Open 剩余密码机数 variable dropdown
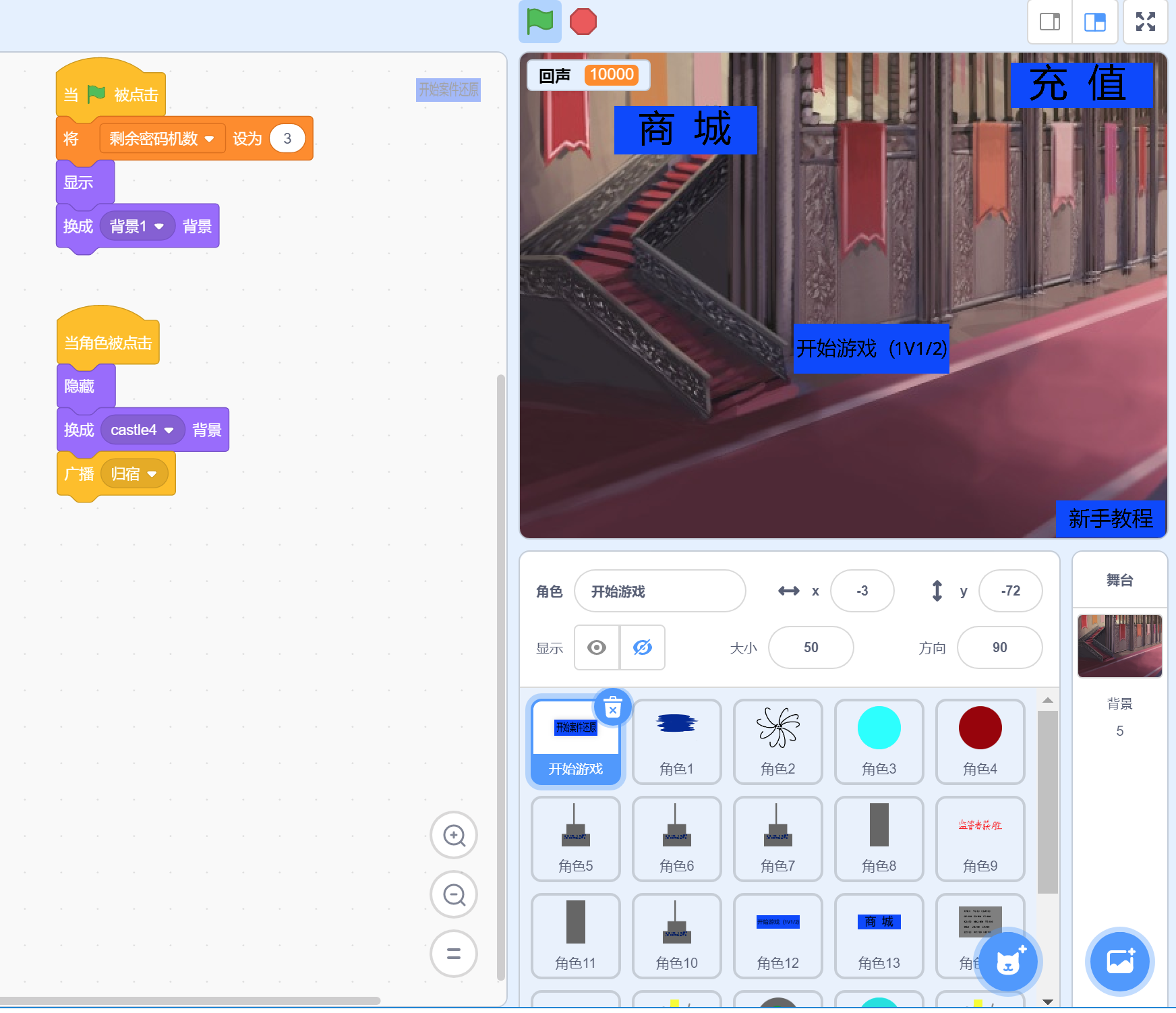Viewport: 1176px width, 1013px height. 162,139
